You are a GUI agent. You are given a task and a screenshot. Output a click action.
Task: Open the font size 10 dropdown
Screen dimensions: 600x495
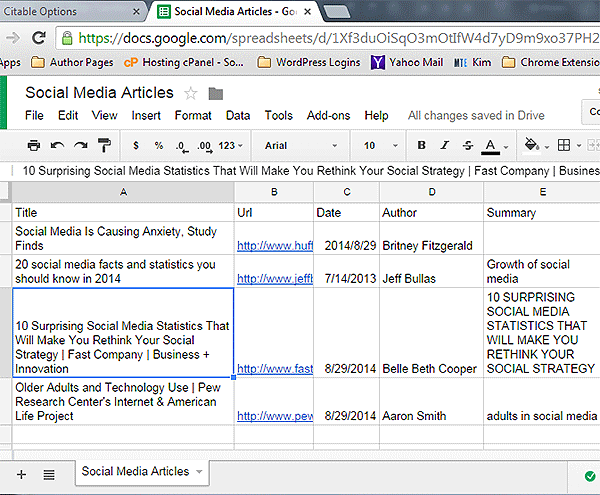click(379, 146)
